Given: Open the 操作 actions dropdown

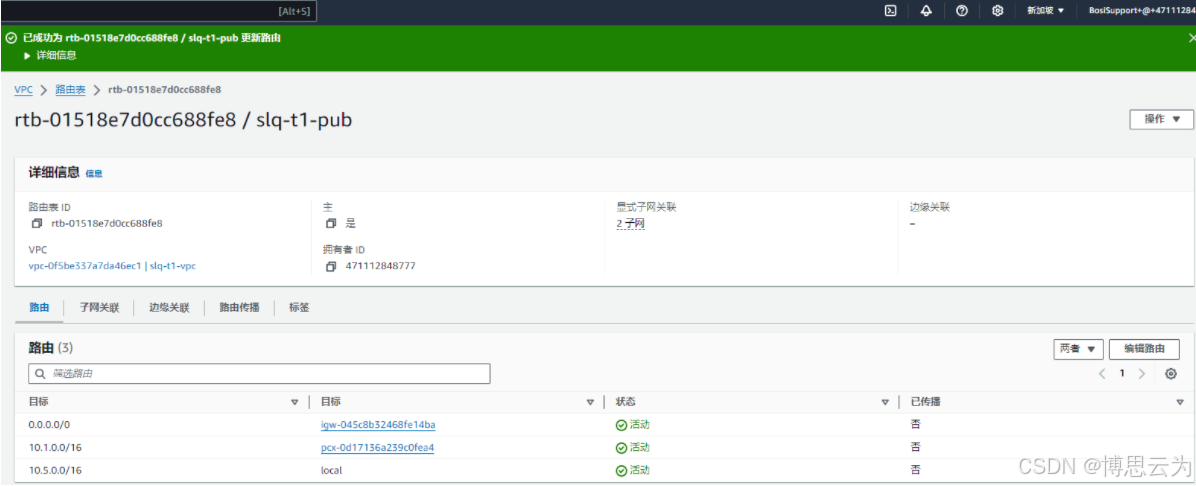Looking at the screenshot, I should pos(1161,120).
